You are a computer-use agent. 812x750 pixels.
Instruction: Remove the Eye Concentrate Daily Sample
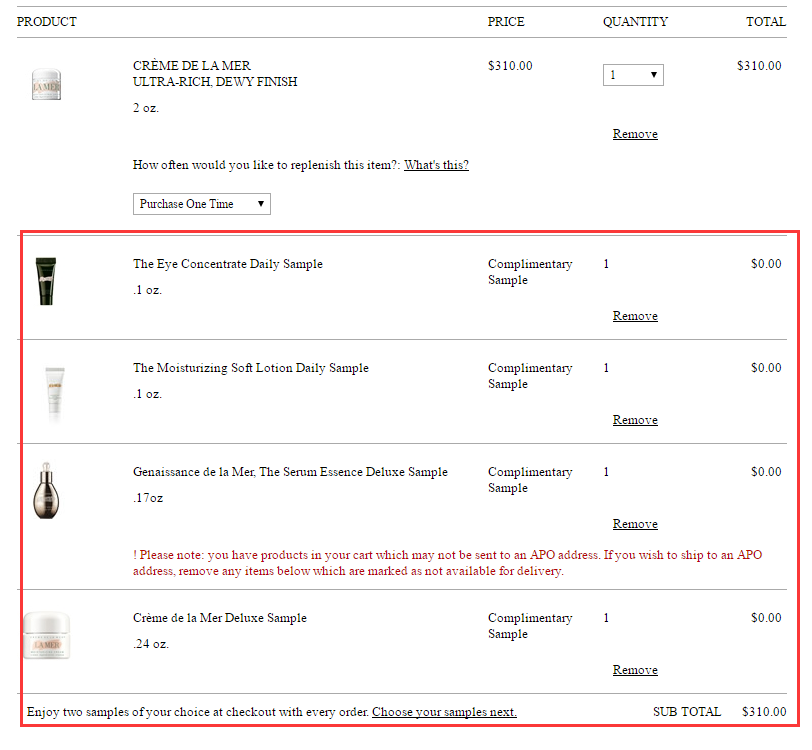635,316
